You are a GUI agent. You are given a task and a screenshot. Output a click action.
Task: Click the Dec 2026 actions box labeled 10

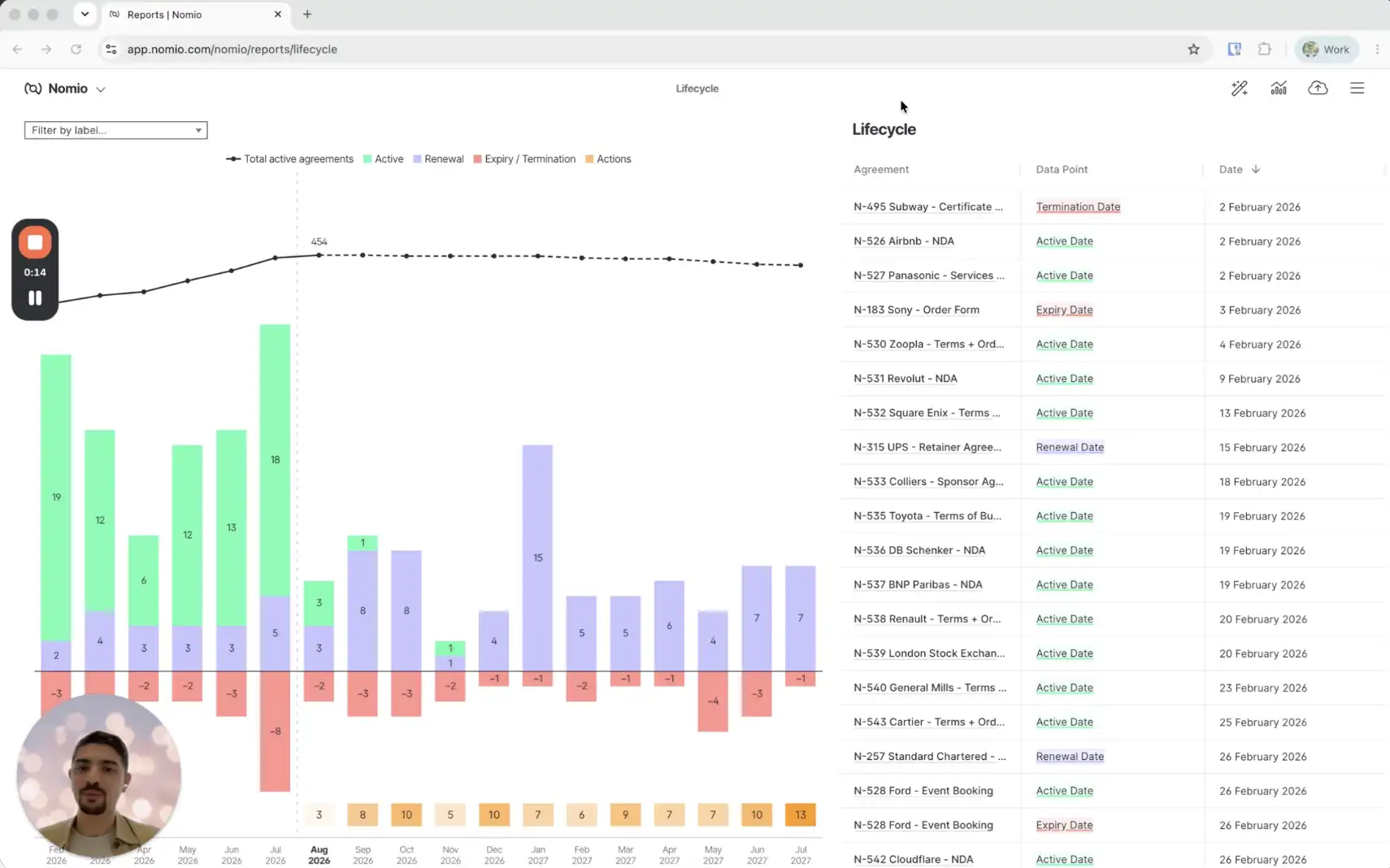(x=493, y=814)
